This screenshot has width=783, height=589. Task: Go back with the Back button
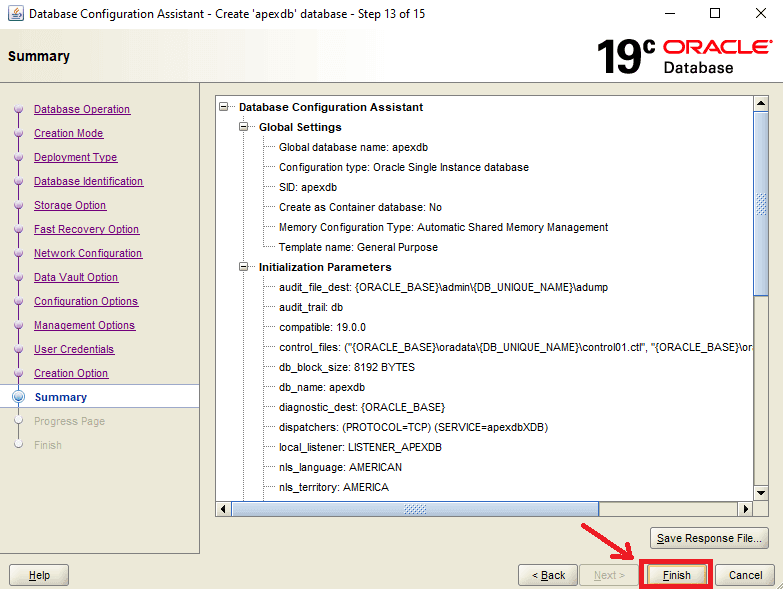(548, 575)
